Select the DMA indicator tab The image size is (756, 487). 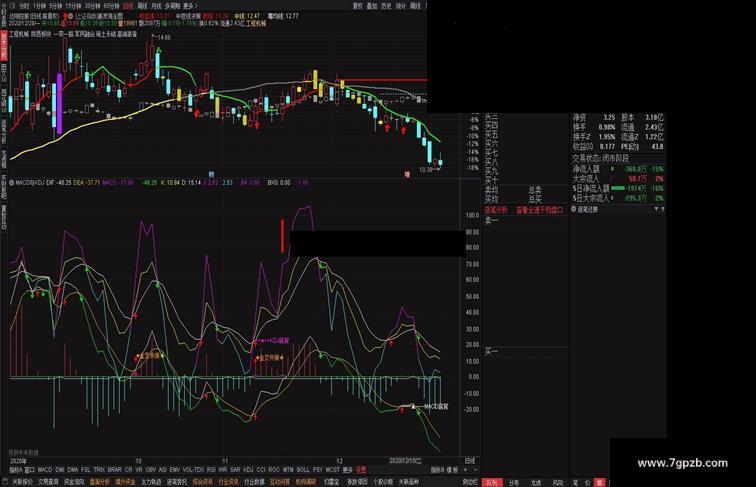coord(73,470)
